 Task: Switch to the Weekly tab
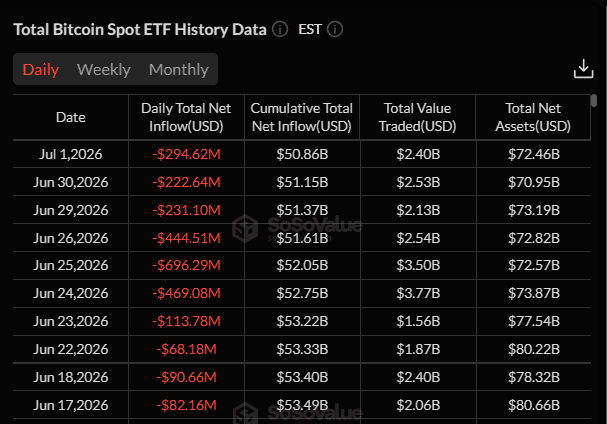click(104, 69)
